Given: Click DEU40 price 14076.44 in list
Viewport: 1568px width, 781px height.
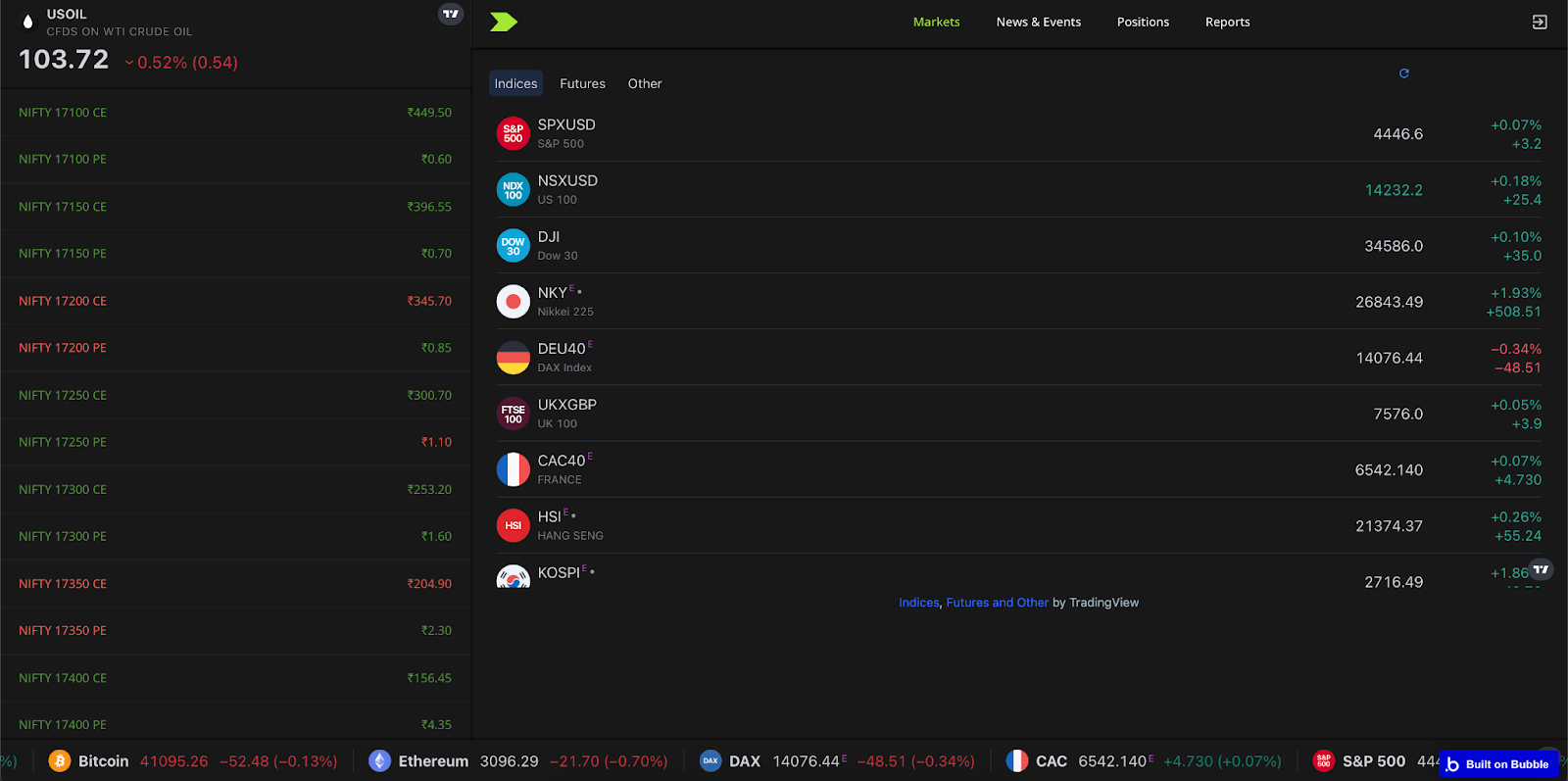Looking at the screenshot, I should coord(1389,358).
